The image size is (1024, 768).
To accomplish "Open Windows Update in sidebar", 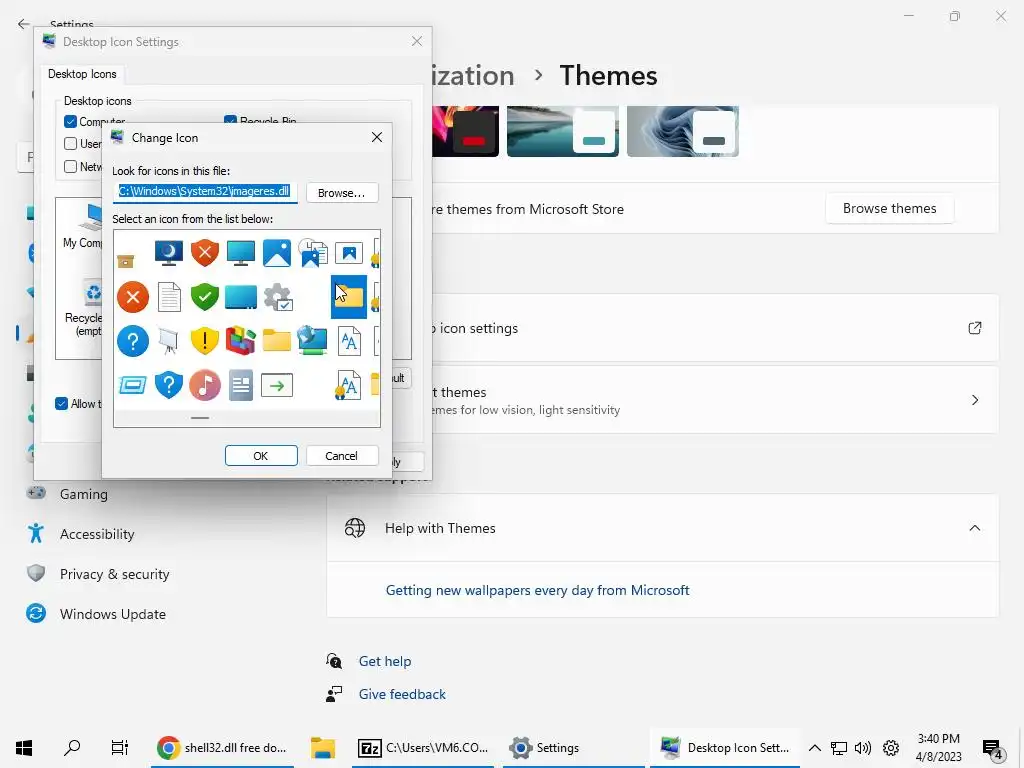I will 112,614.
